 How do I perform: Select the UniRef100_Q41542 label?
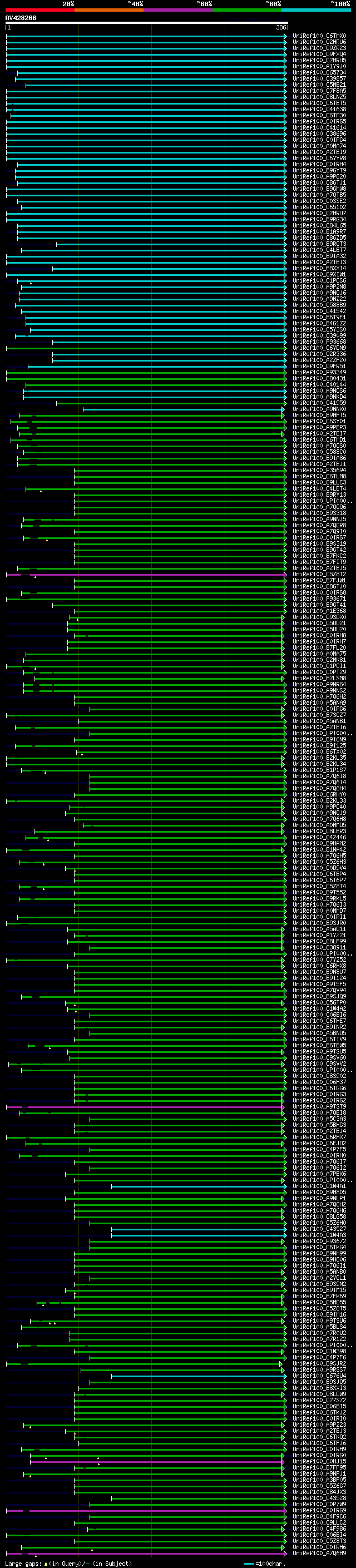click(x=319, y=311)
